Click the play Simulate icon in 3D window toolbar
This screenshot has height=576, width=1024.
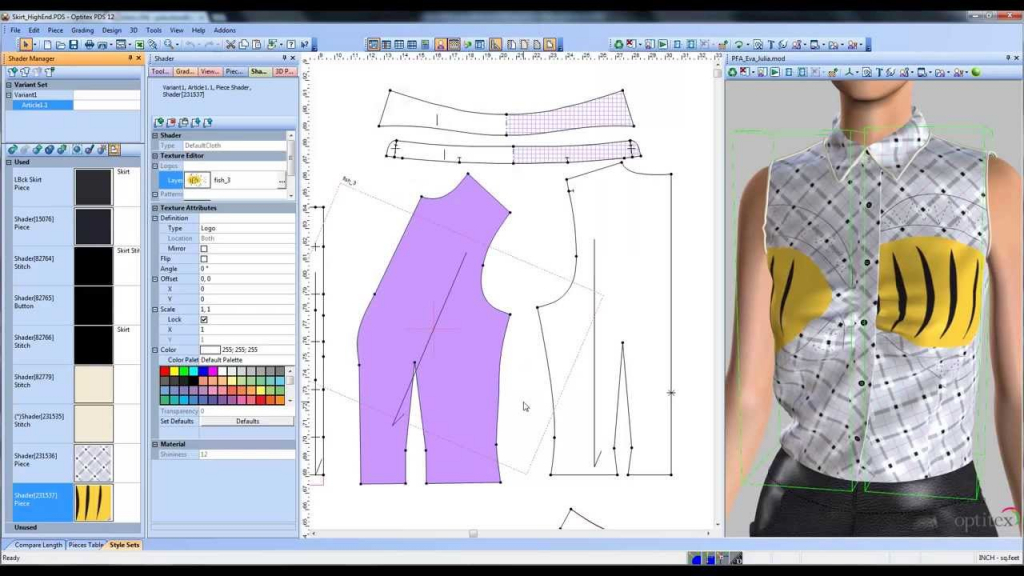point(775,72)
